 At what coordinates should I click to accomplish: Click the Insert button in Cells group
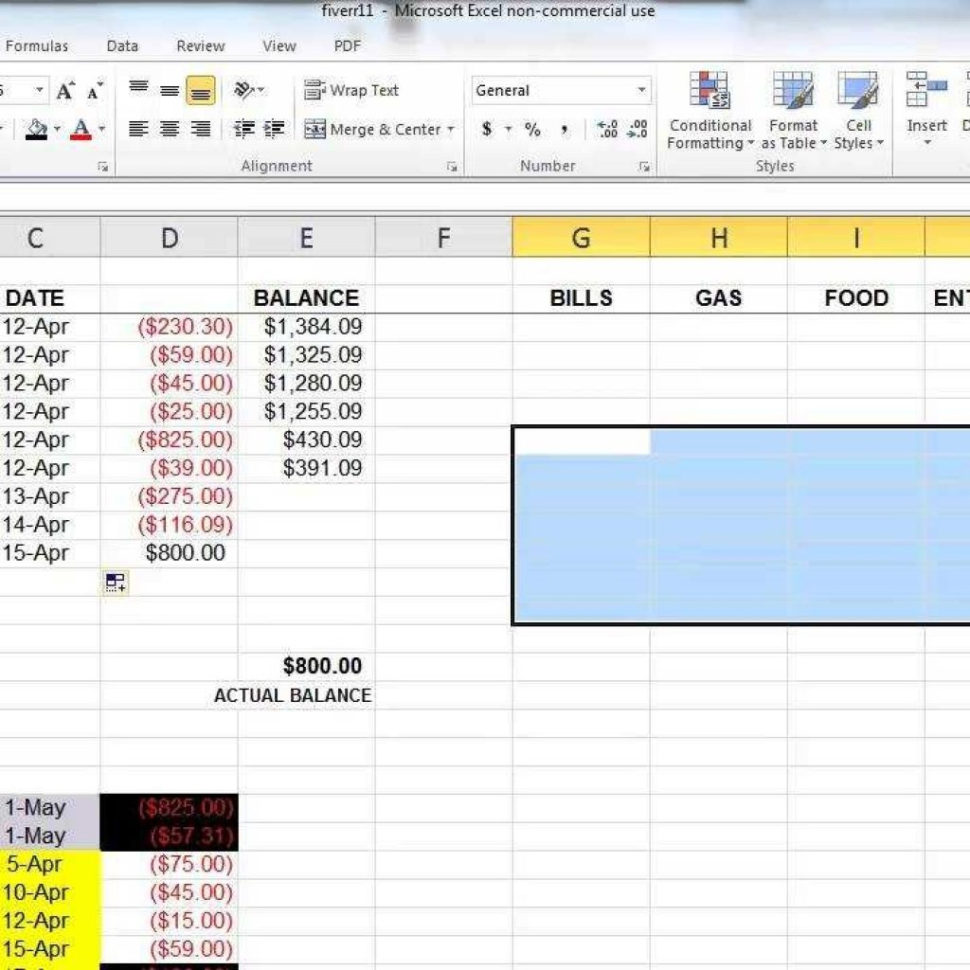928,112
